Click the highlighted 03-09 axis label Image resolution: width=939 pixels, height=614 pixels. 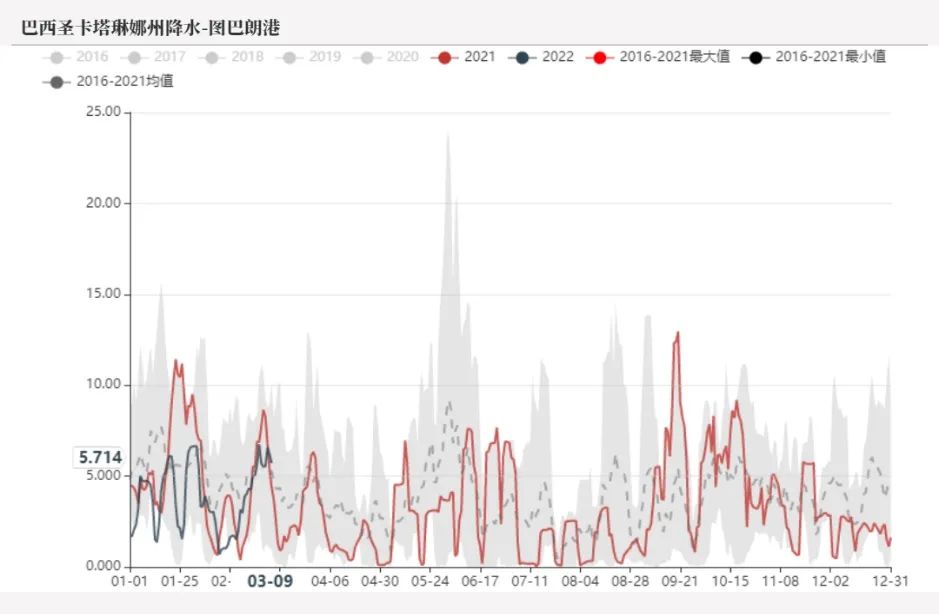pyautogui.click(x=270, y=579)
